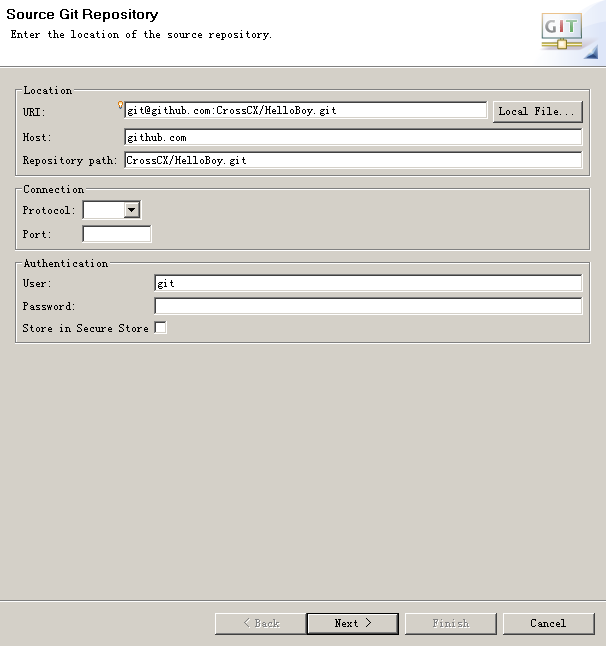
Task: Click the Repository path field
Action: 353,160
